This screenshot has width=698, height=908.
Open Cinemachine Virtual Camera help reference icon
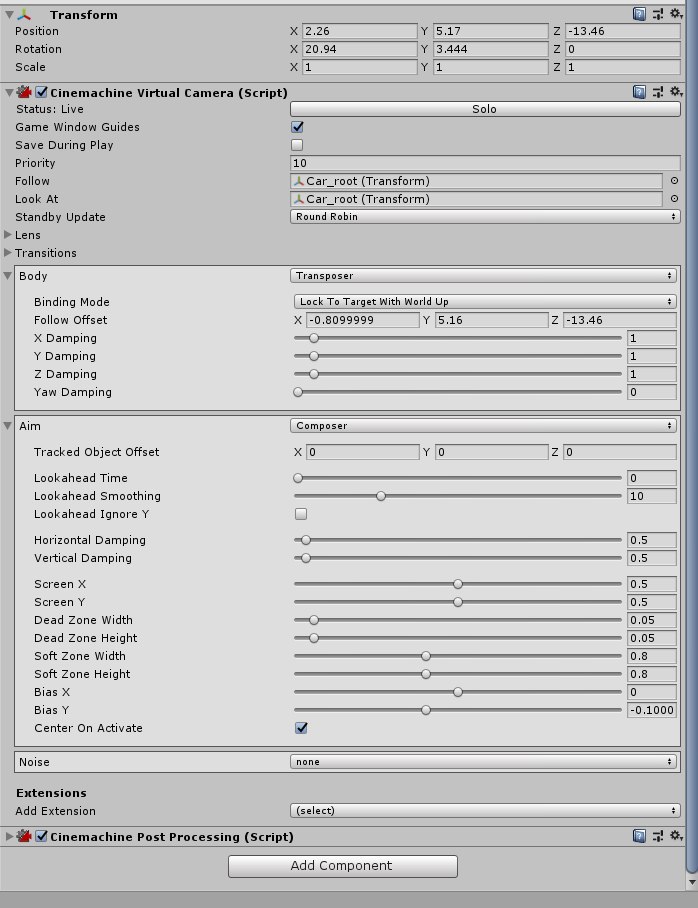click(x=639, y=91)
